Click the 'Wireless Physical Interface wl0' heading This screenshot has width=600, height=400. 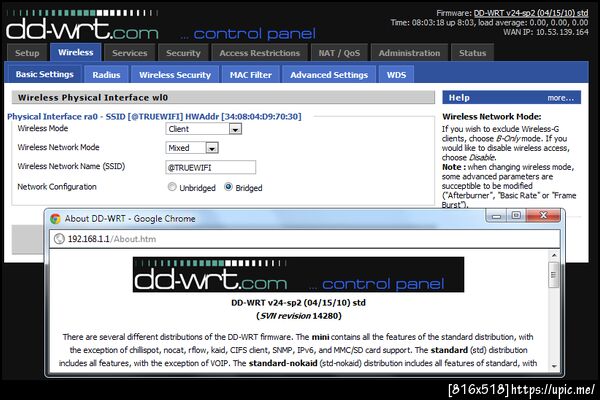(93, 98)
